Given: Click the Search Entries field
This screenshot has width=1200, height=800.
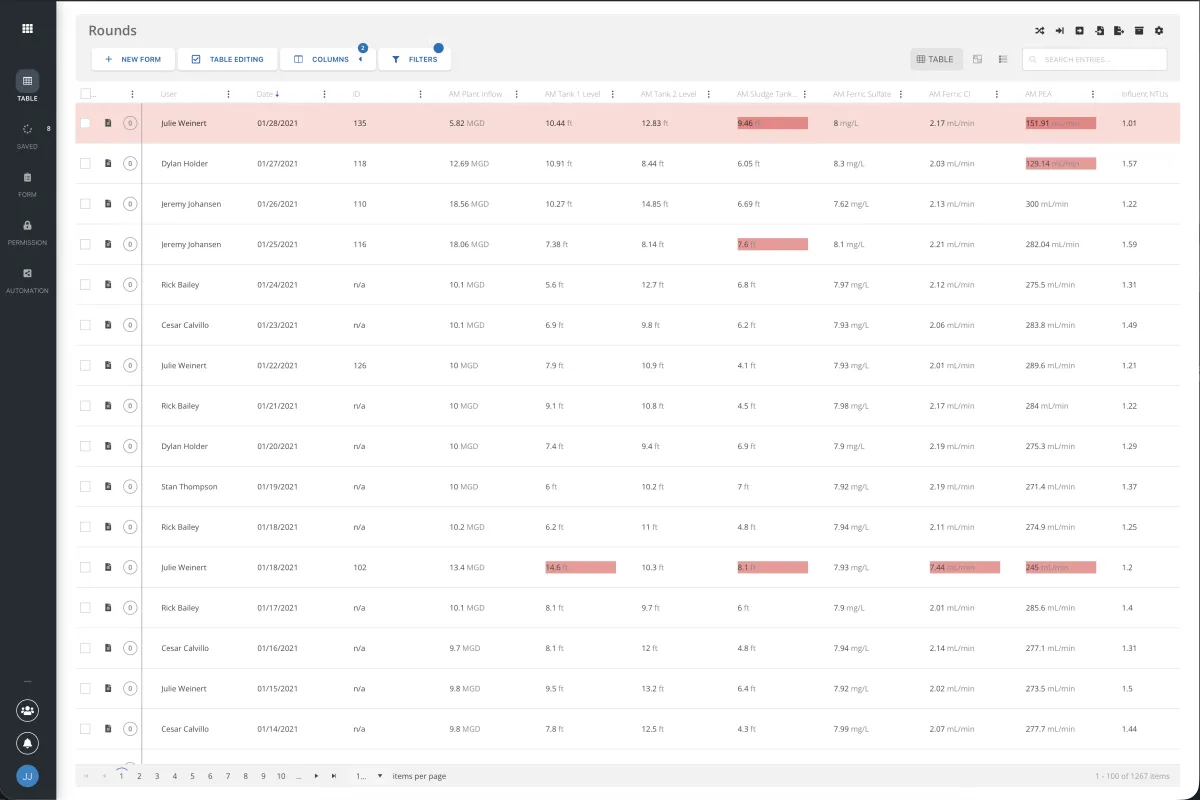Looking at the screenshot, I should click(1094, 59).
